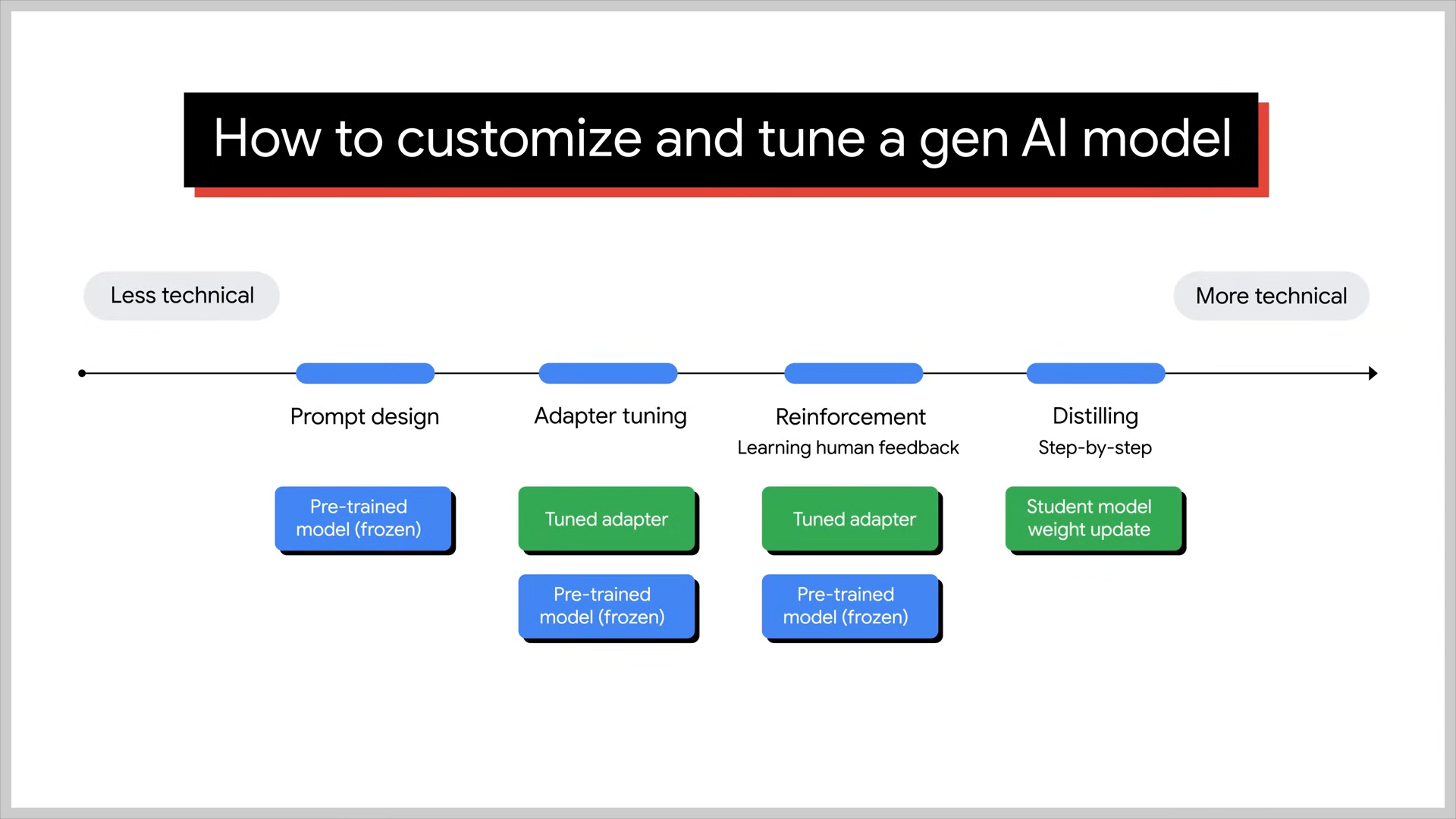The width and height of the screenshot is (1456, 819).
Task: Click the More technical pill label
Action: (x=1271, y=296)
